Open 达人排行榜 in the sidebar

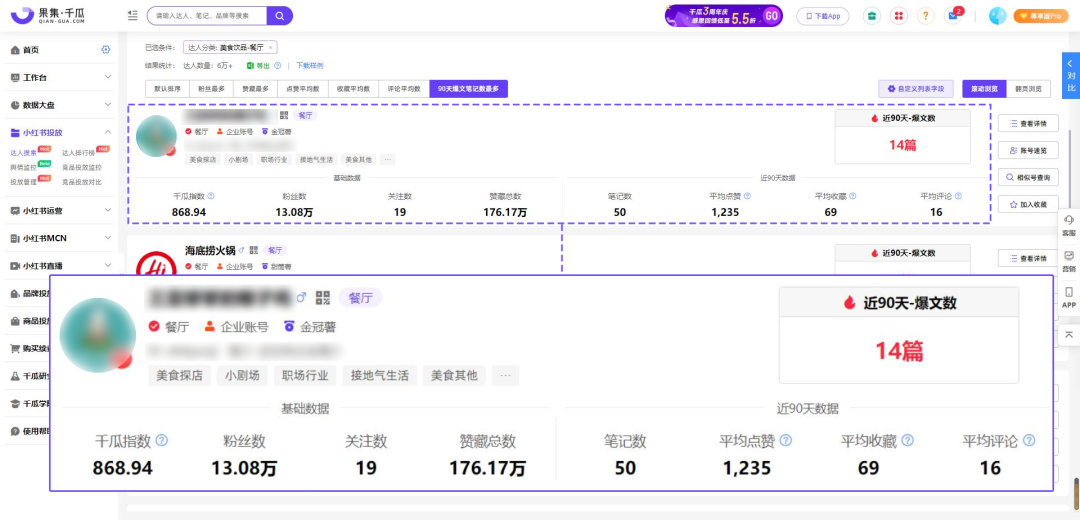[x=78, y=153]
